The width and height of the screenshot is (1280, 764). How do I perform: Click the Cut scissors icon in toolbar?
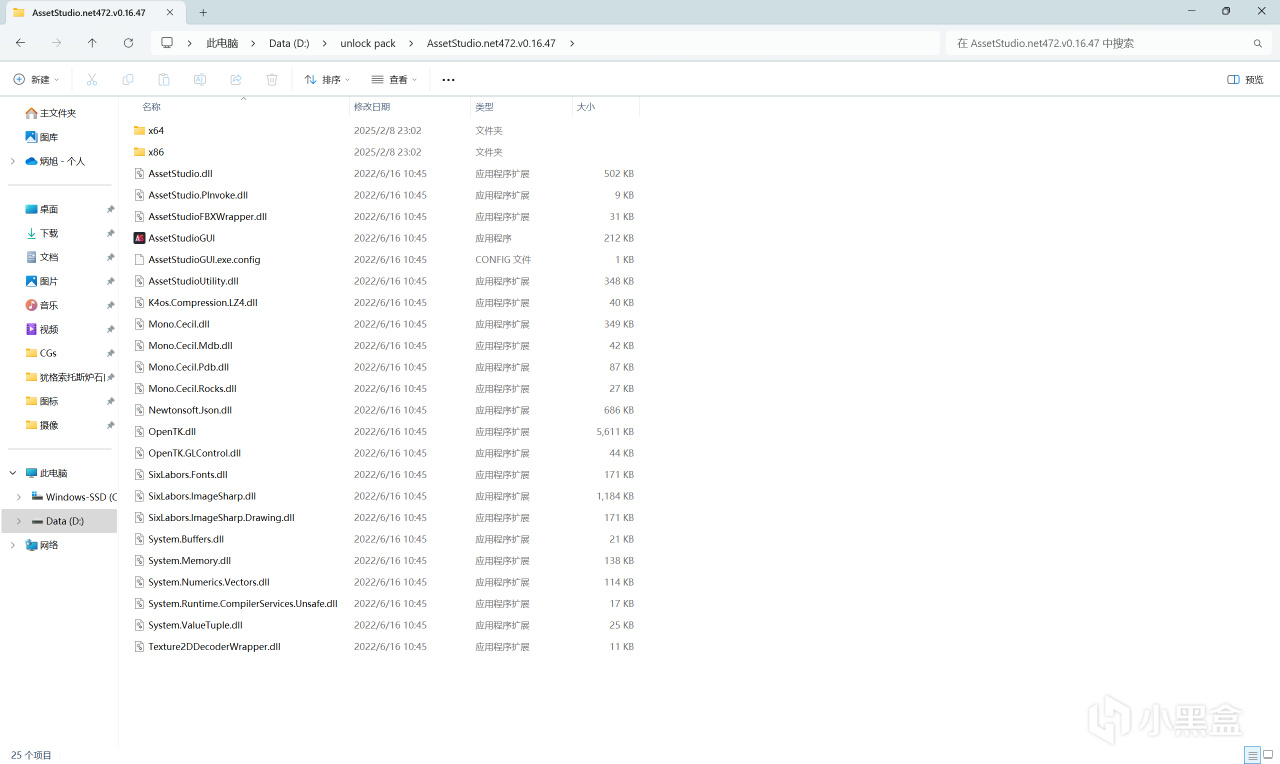point(92,79)
